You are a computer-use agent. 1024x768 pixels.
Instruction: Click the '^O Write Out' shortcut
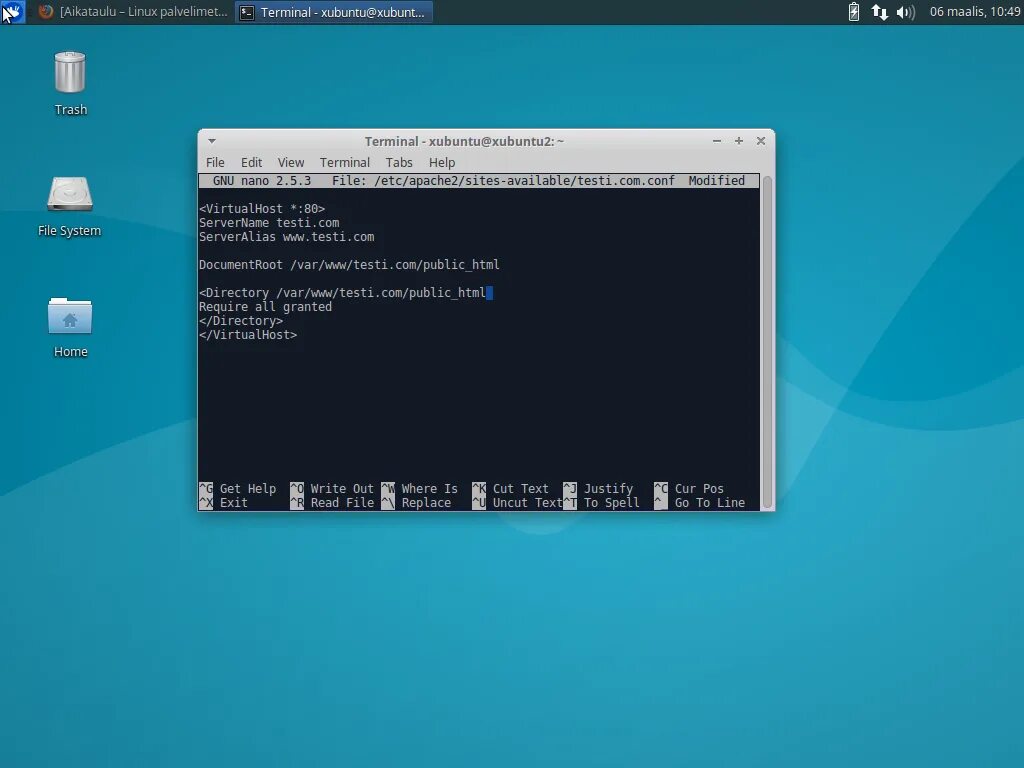[x=332, y=488]
